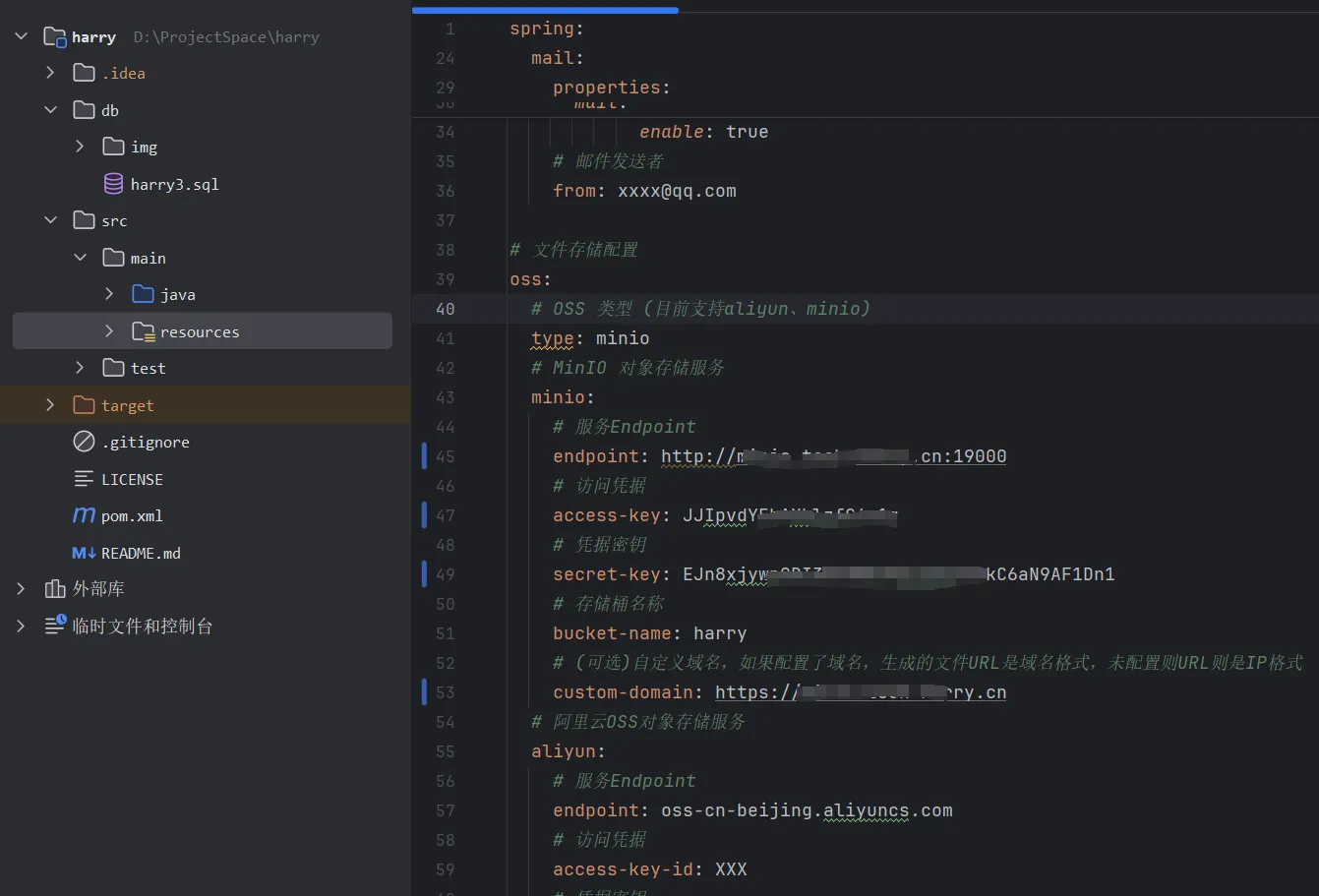The height and width of the screenshot is (896, 1319).
Task: Select the target folder label
Action: tap(128, 405)
